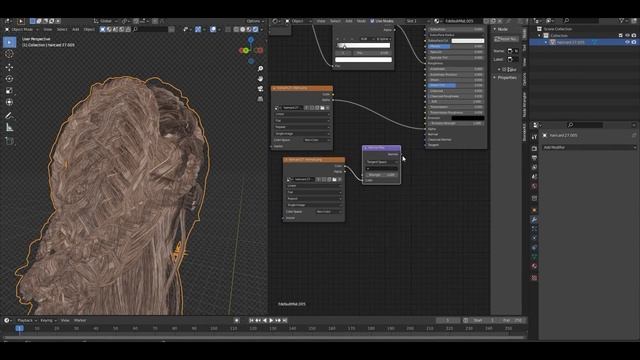The height and width of the screenshot is (360, 640).
Task: Open the Tool properties tab icon
Action: coord(534,137)
